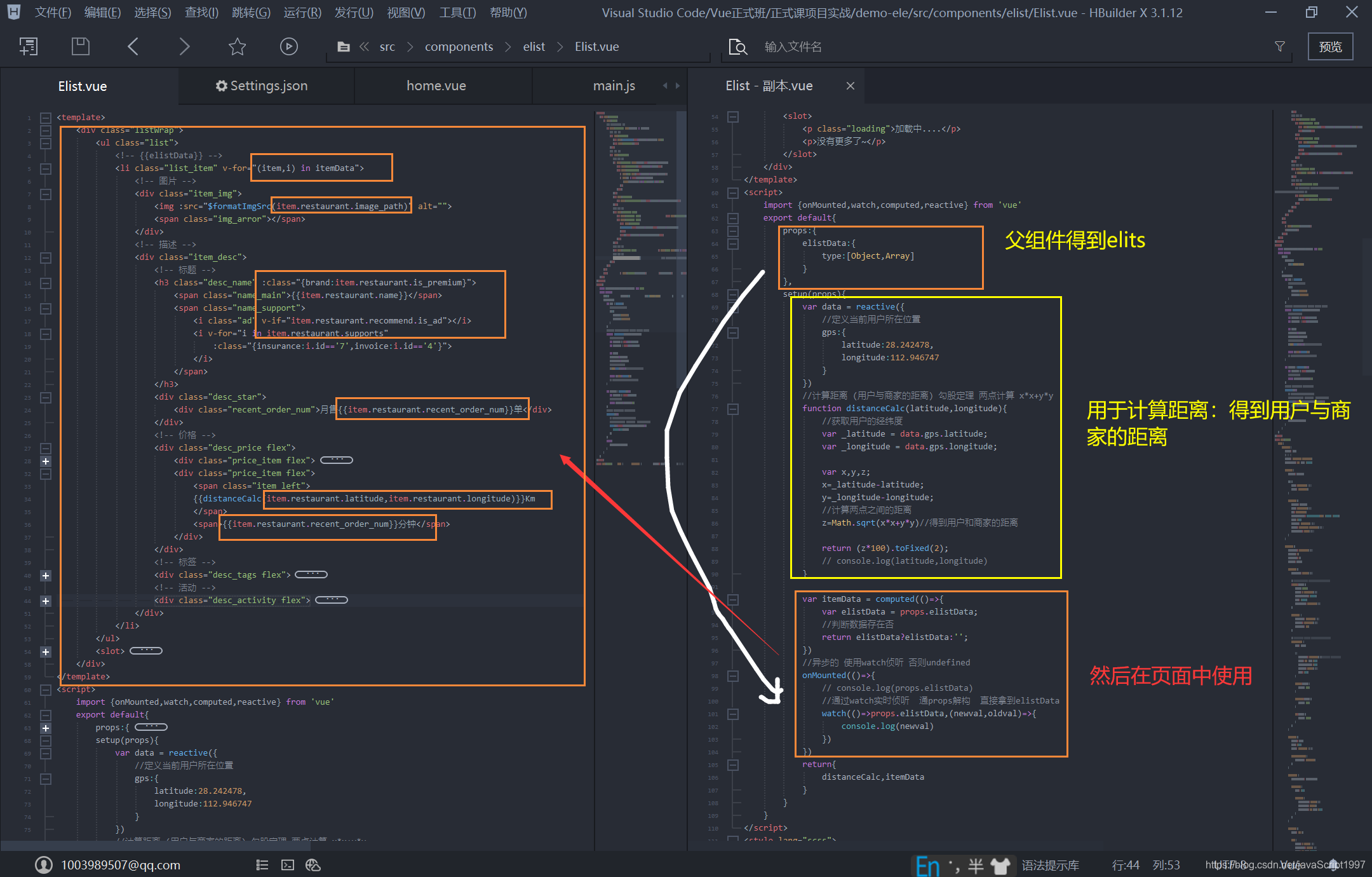Open the 文件(F) menu
Image resolution: width=1372 pixels, height=877 pixels.
pos(53,12)
